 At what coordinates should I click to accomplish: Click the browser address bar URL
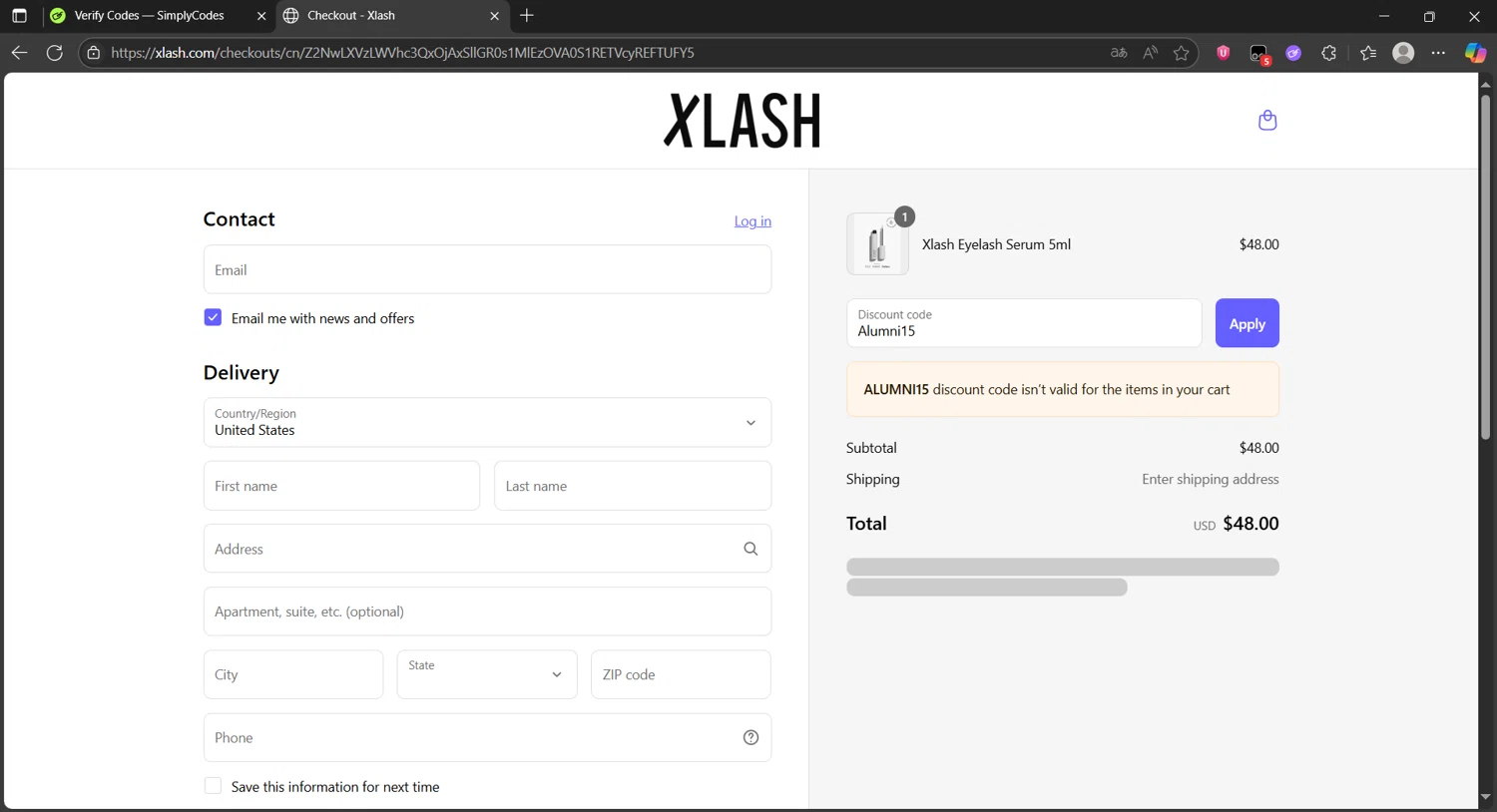coord(403,53)
